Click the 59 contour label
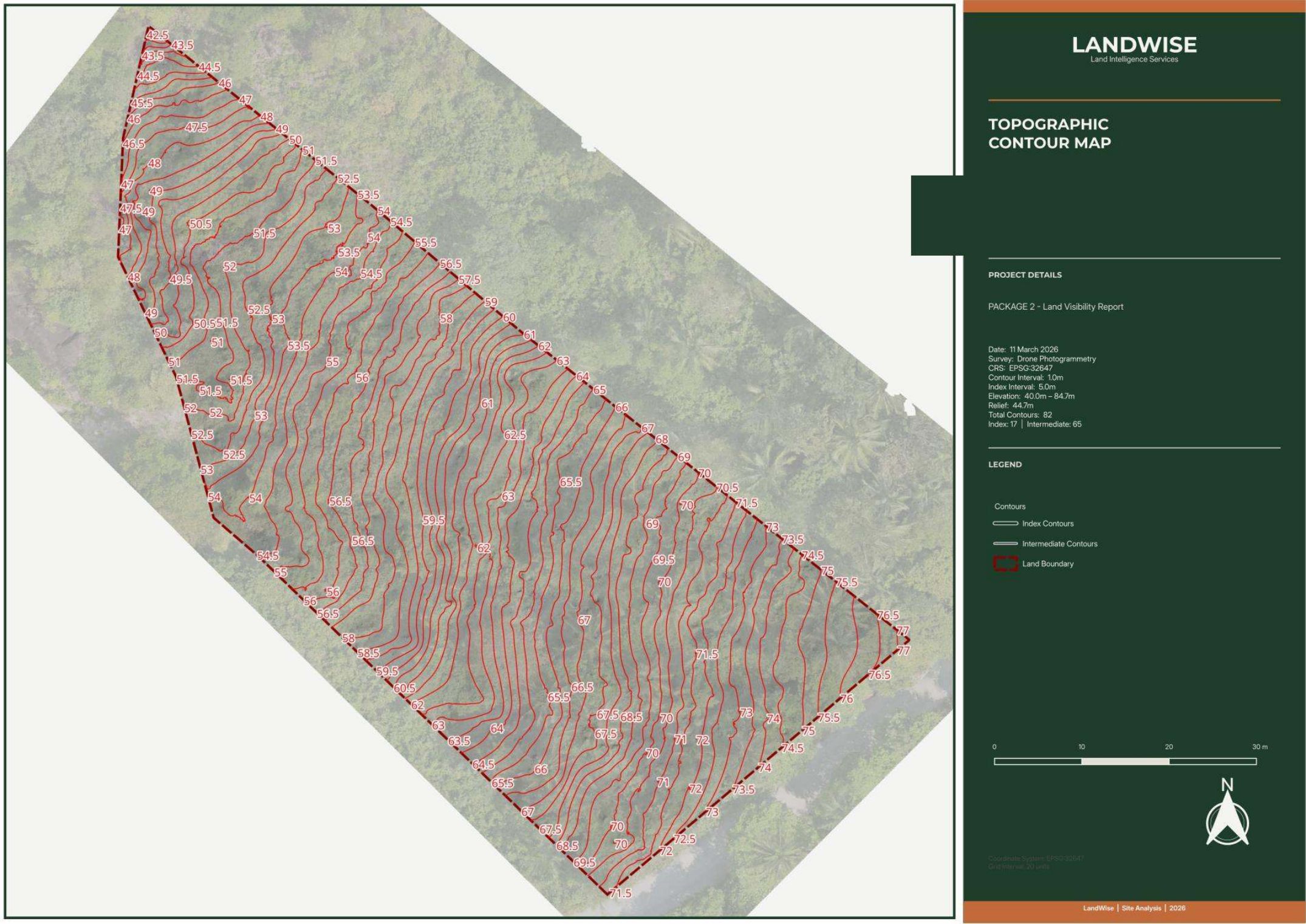The height and width of the screenshot is (924, 1306). click(x=491, y=302)
